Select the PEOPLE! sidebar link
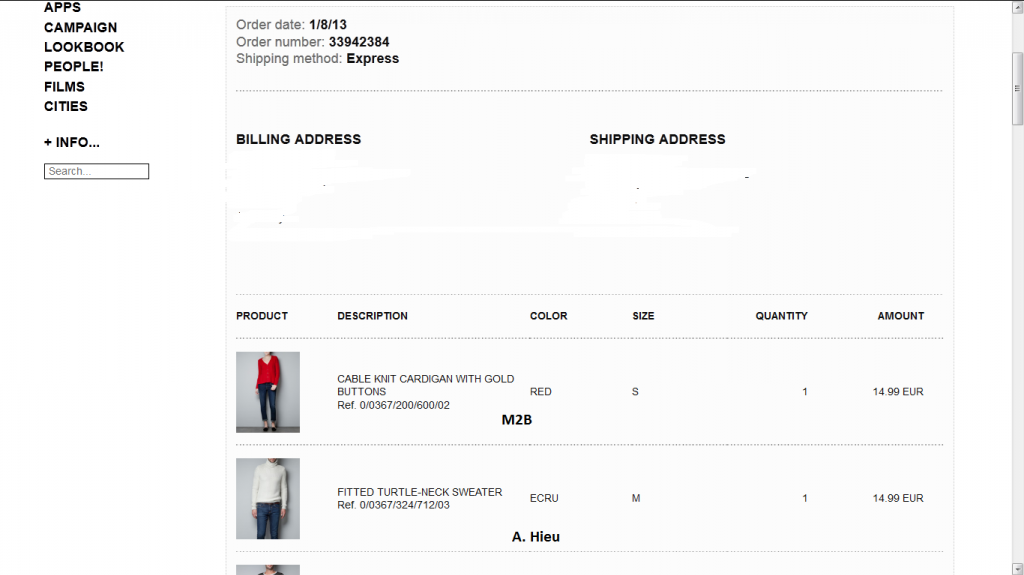The width and height of the screenshot is (1024, 575). (x=73, y=66)
